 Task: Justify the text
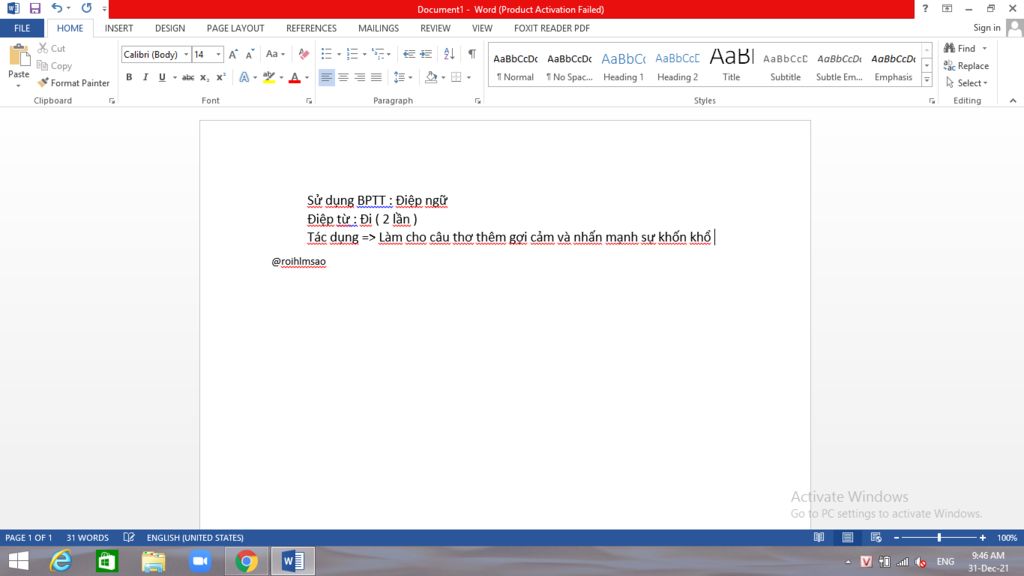click(376, 77)
